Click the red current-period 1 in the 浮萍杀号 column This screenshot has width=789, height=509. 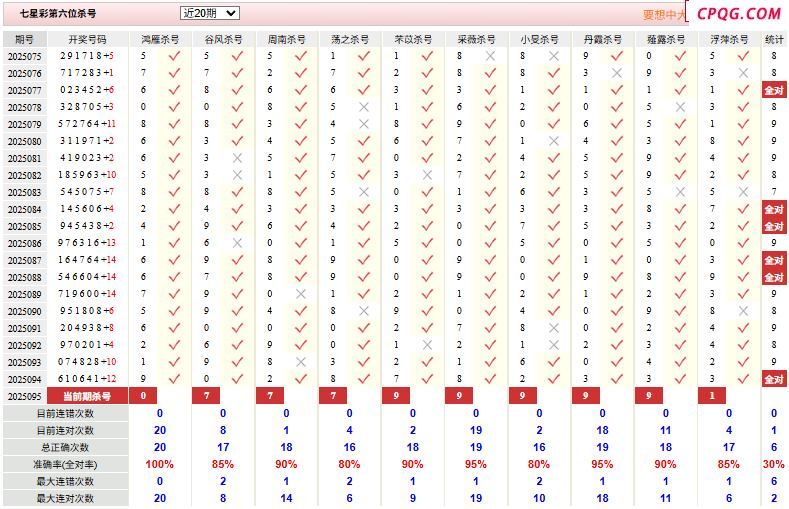click(712, 396)
